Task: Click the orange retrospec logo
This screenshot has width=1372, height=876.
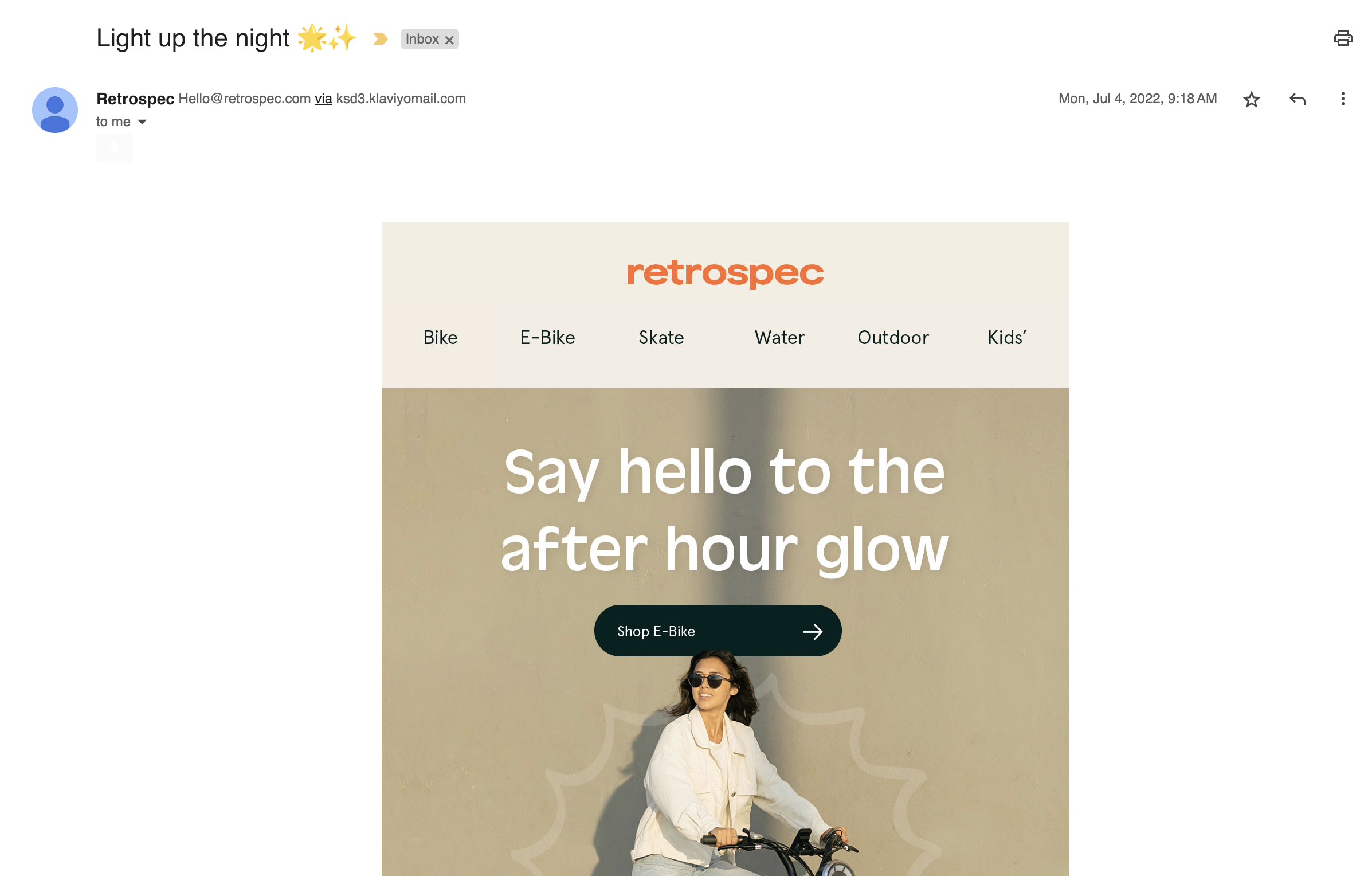Action: [x=725, y=274]
